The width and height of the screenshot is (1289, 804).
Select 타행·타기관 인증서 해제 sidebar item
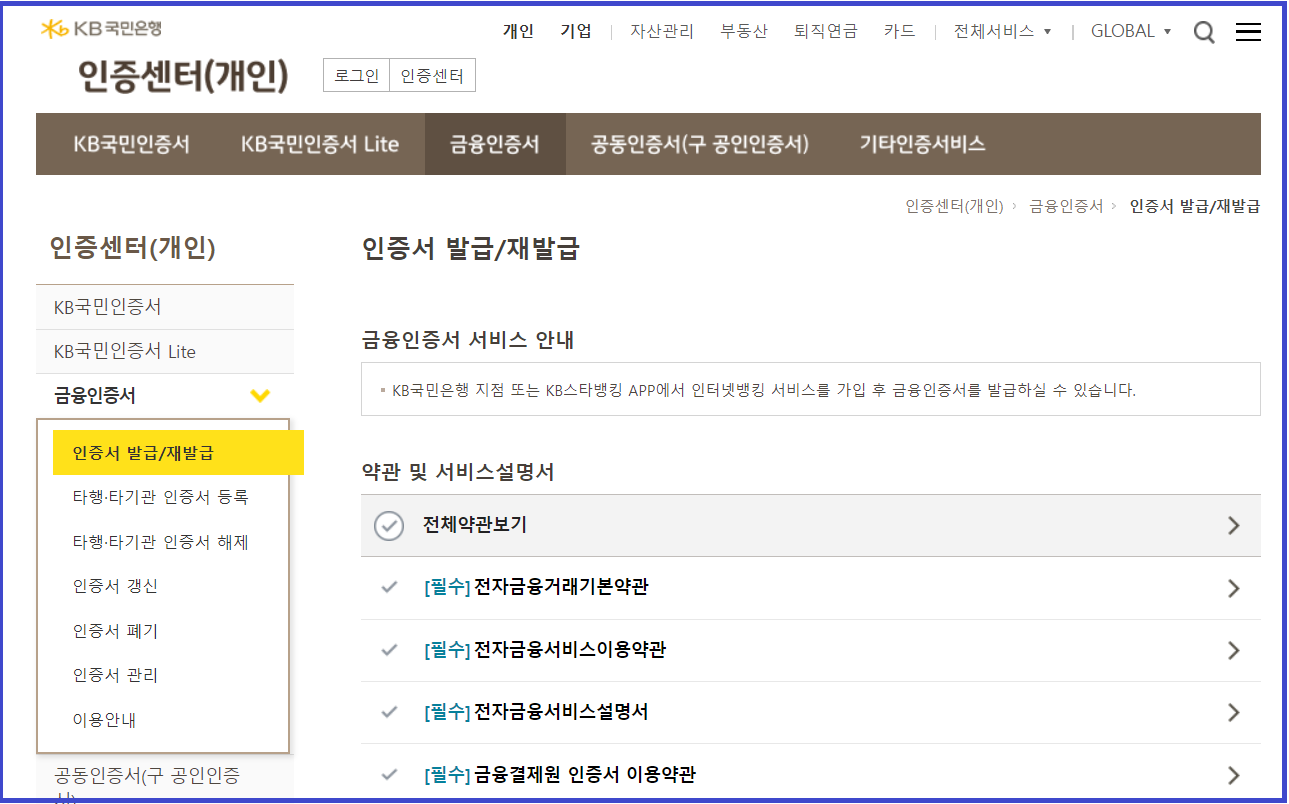(x=160, y=542)
